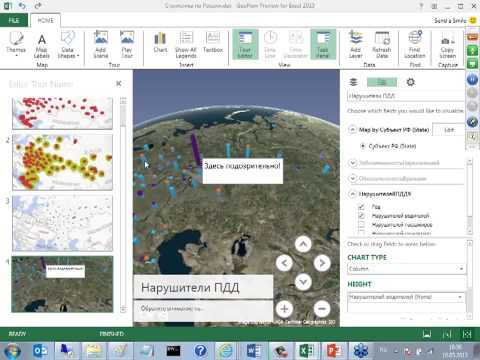Click the Refresh Data button
This screenshot has height=360, width=480.
382,45
